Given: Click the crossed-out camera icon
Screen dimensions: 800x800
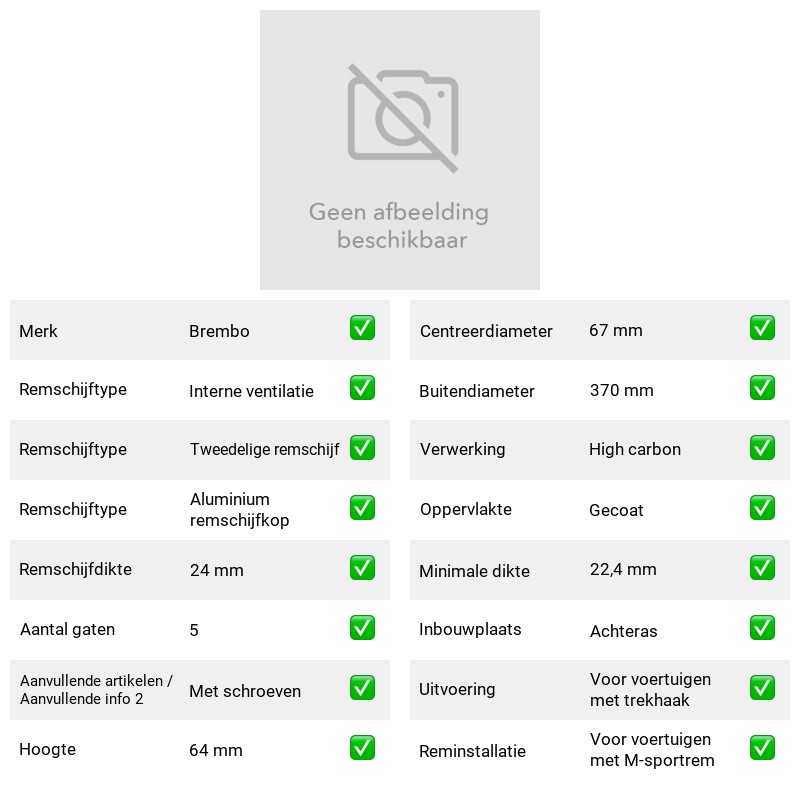Looking at the screenshot, I should tap(403, 118).
